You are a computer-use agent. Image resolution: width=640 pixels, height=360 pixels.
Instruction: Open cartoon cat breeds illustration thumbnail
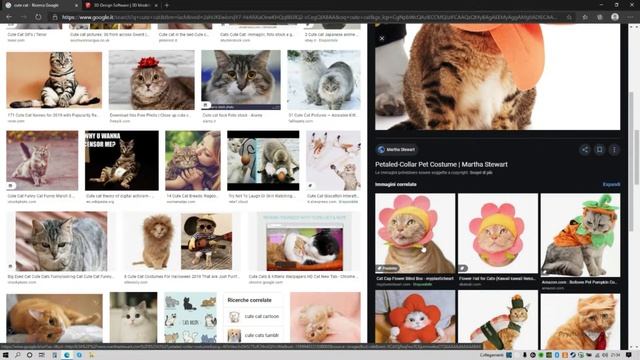tap(190, 318)
